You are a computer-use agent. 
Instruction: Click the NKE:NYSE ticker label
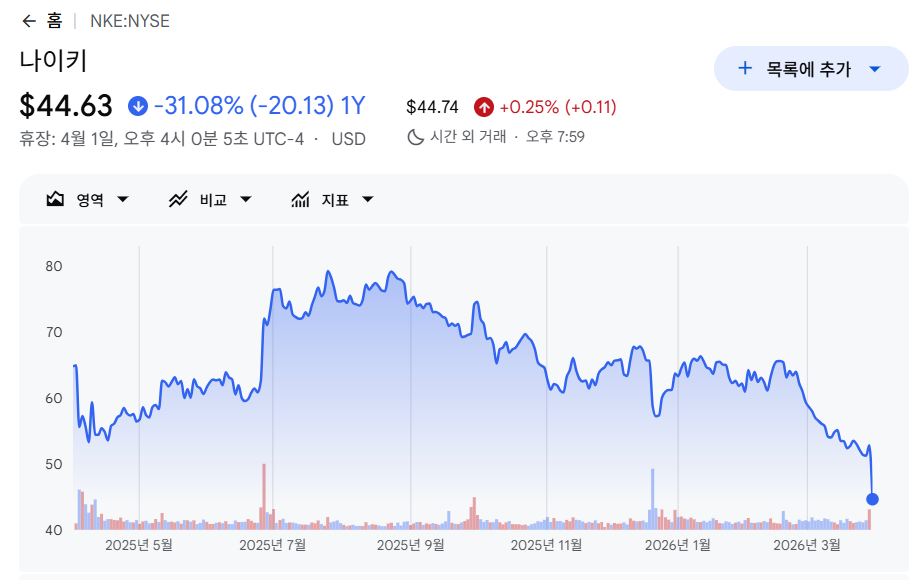tap(130, 21)
